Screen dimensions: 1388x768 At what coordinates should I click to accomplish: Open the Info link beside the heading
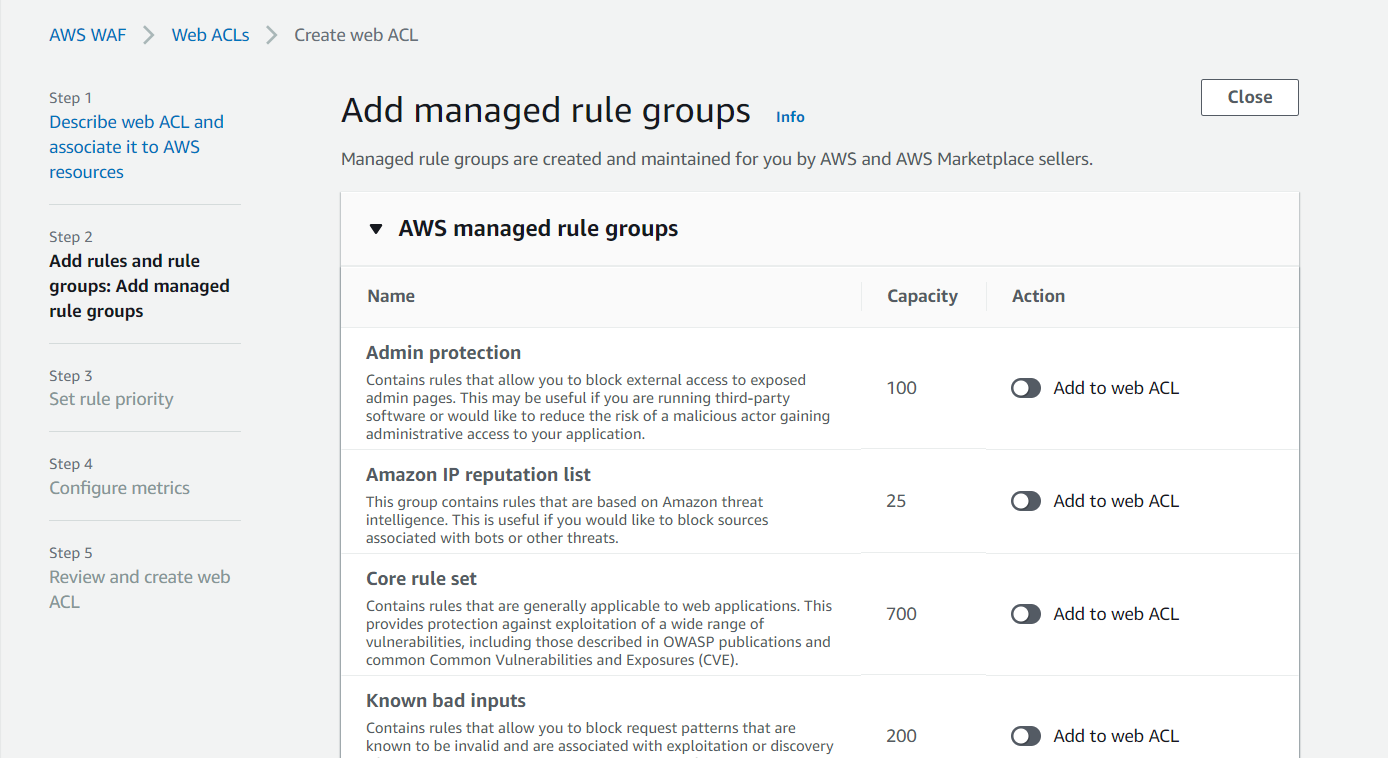coord(790,117)
